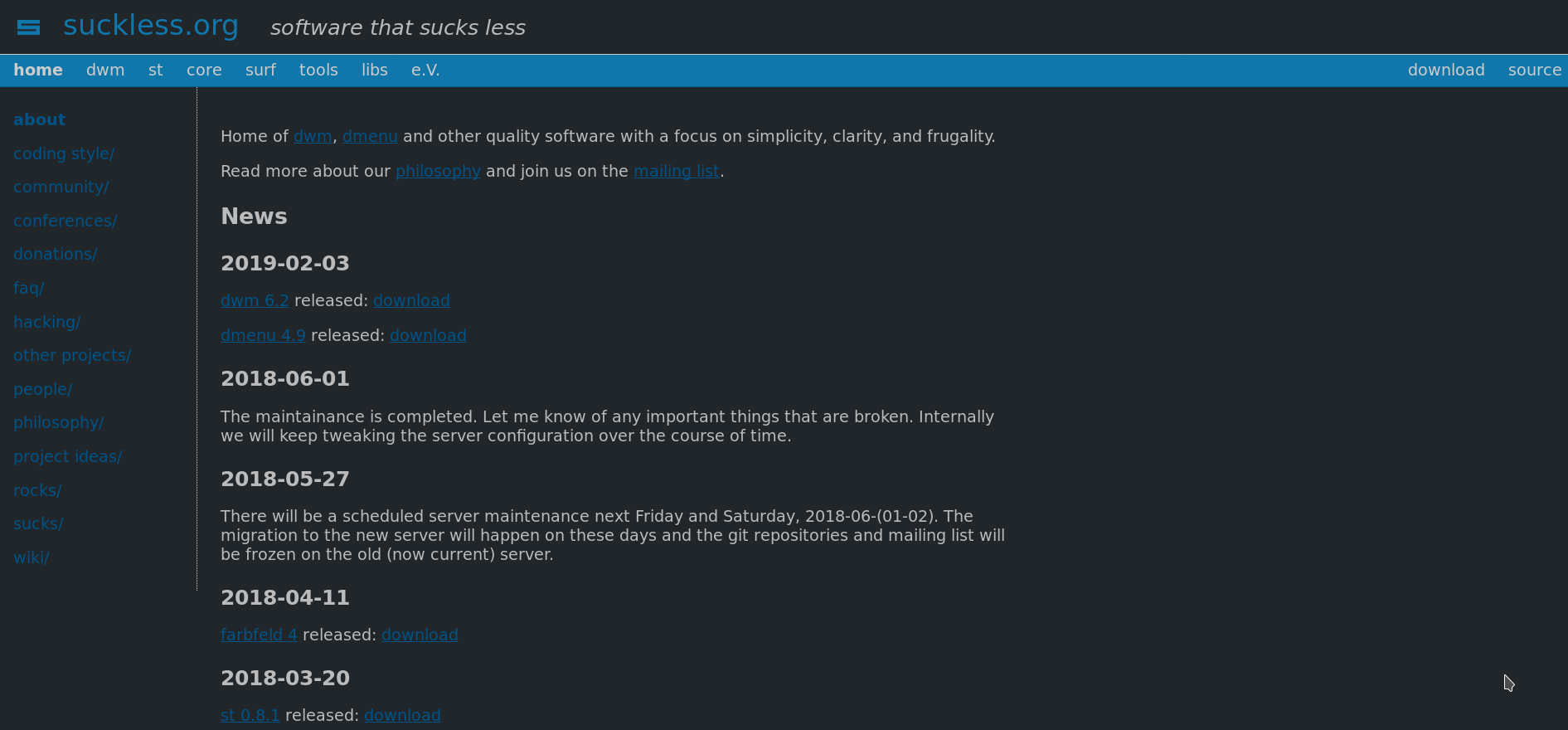Follow the philosophy link in intro text

click(438, 171)
